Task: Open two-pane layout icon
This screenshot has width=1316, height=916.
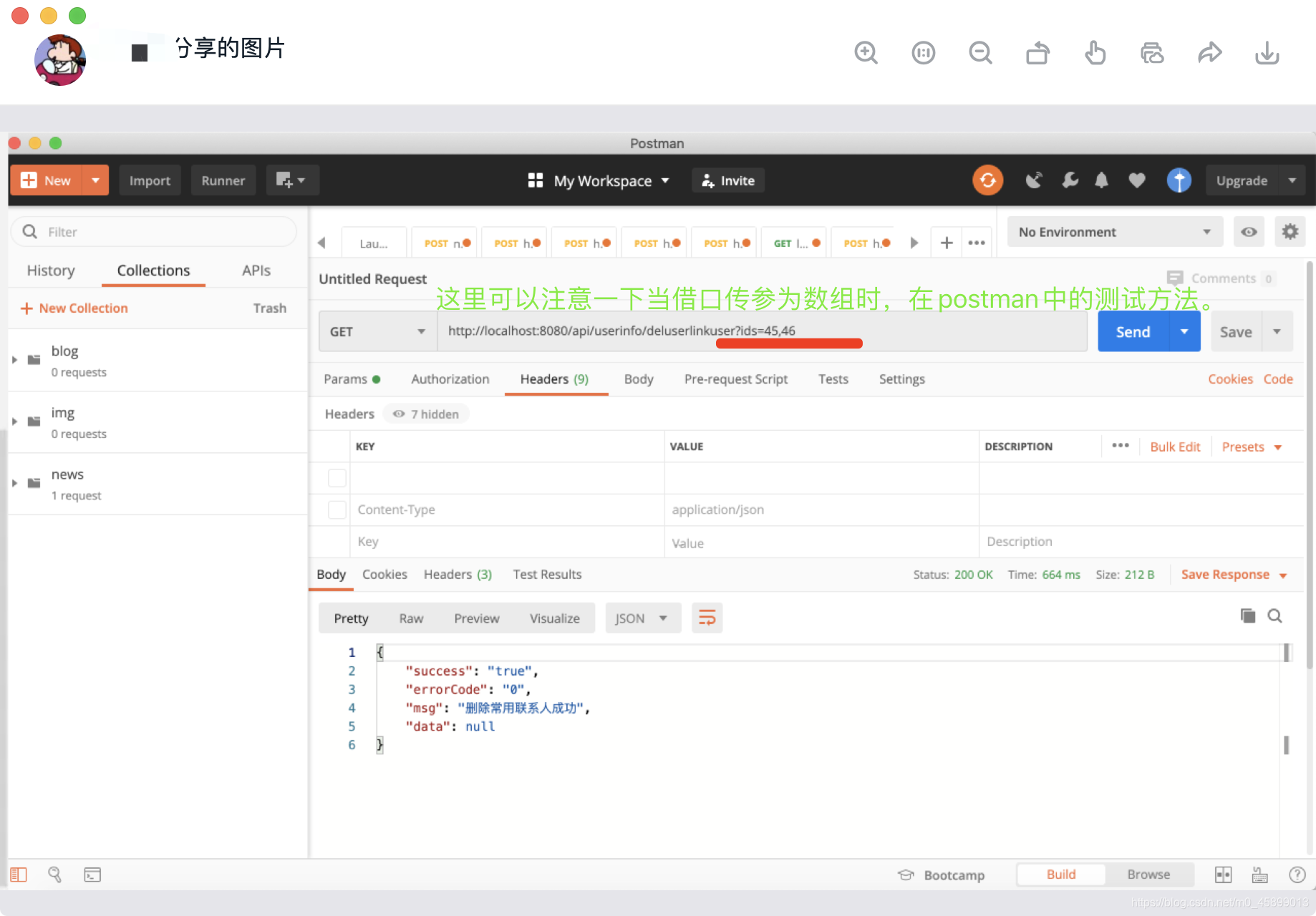Action: tap(1223, 874)
